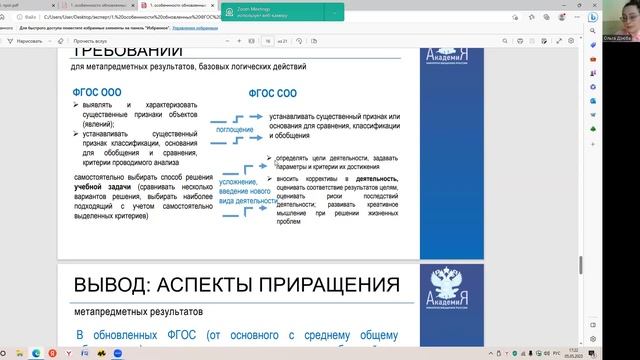This screenshot has width=640, height=360.
Task: Open the Manage favorites link
Action: click(195, 28)
